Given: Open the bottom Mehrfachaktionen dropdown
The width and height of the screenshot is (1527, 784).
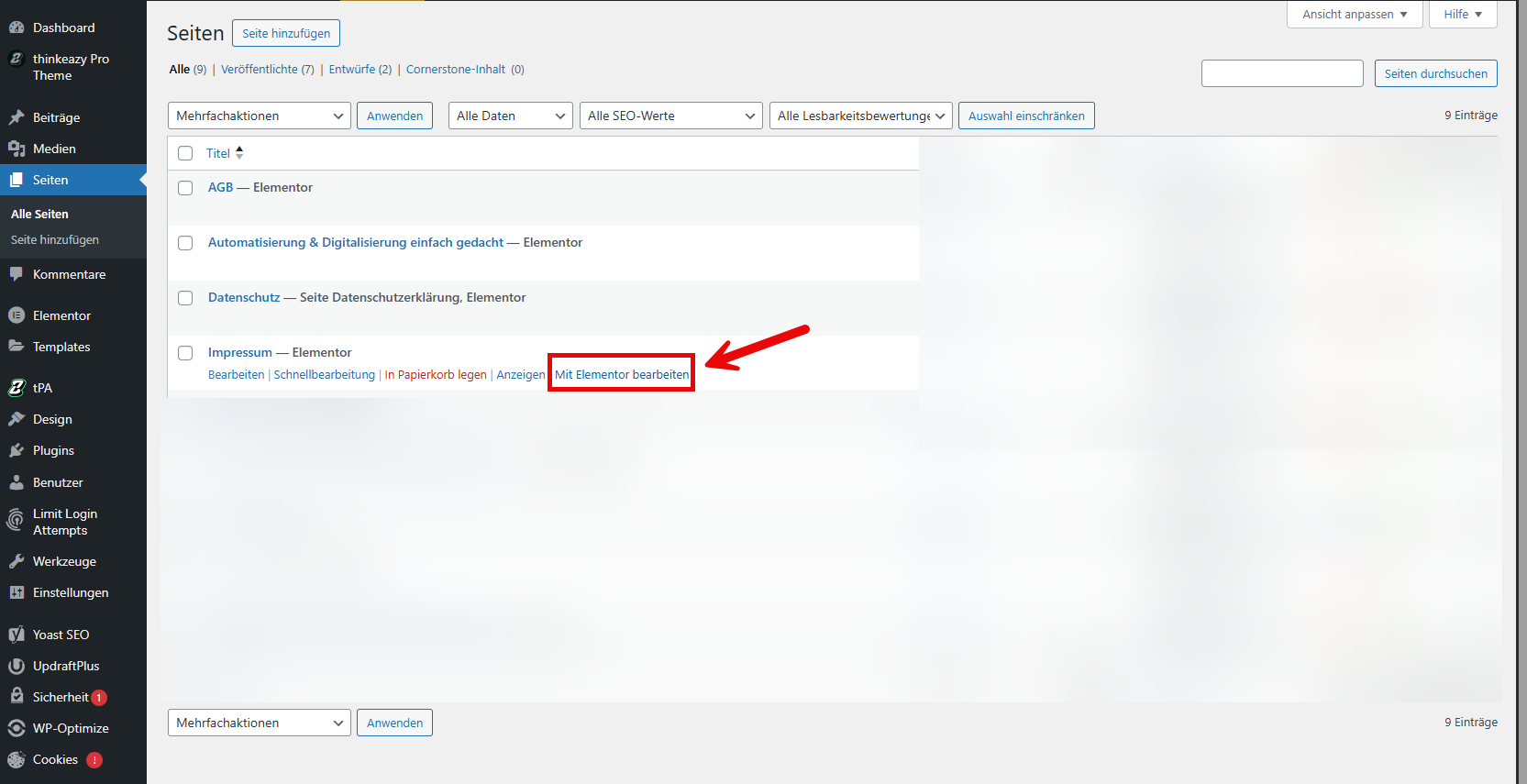Looking at the screenshot, I should 260,723.
